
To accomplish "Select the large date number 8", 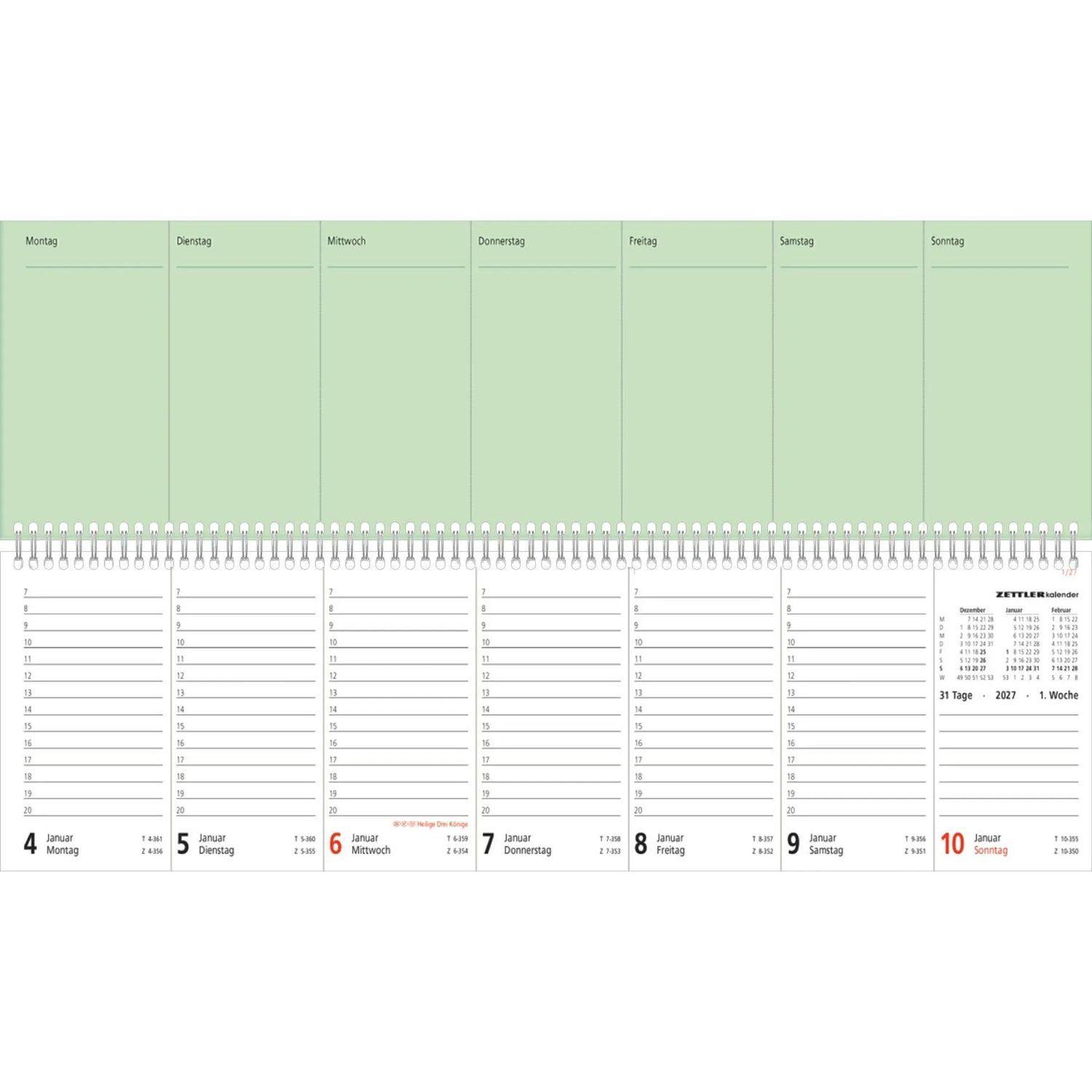I will pos(641,844).
